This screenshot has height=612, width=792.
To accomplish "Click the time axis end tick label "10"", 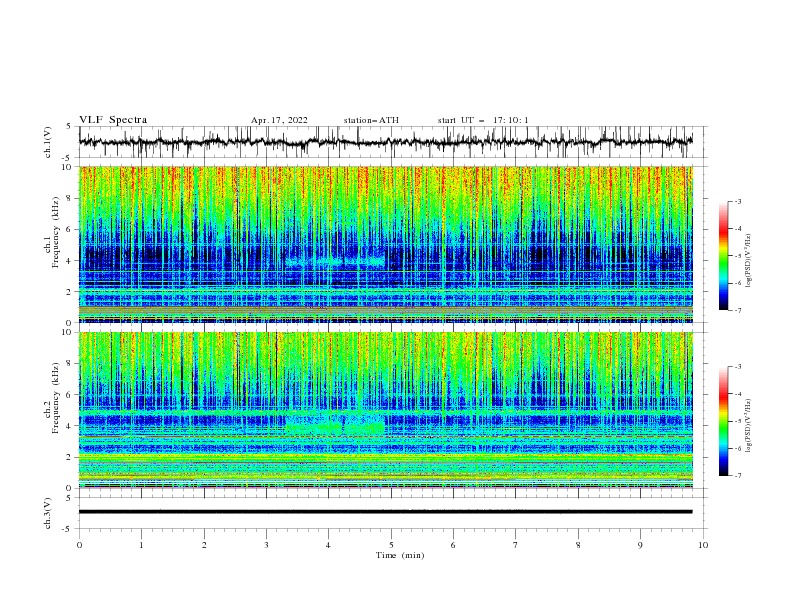I will [703, 545].
